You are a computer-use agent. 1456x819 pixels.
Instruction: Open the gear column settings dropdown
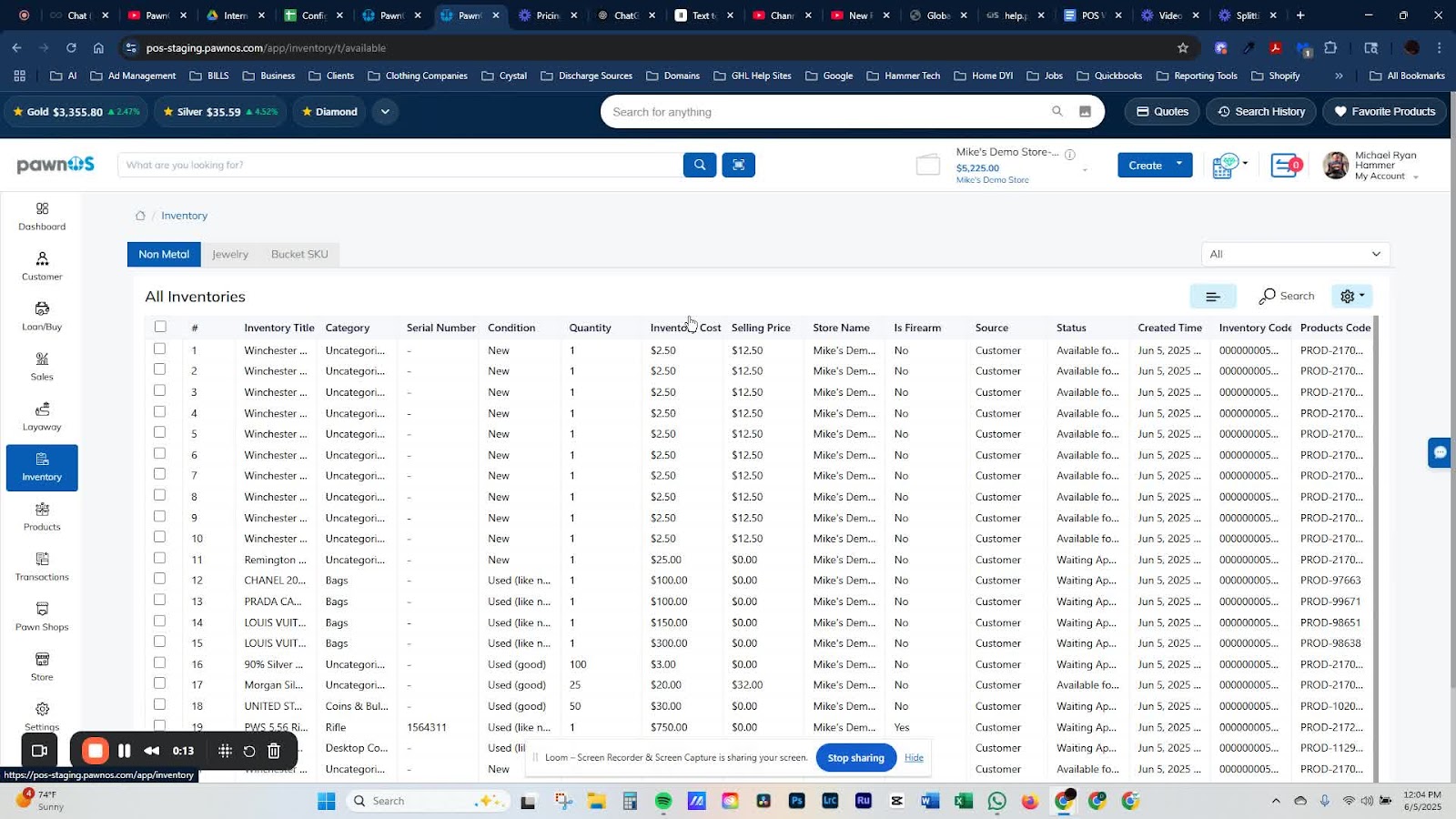coord(1351,297)
